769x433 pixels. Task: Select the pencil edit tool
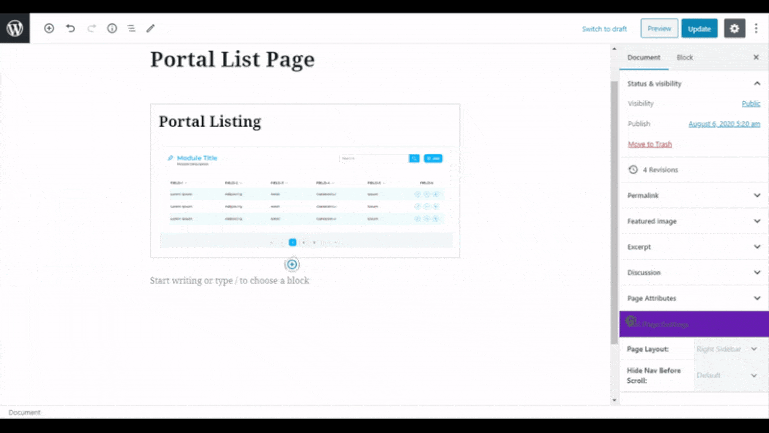tap(151, 28)
